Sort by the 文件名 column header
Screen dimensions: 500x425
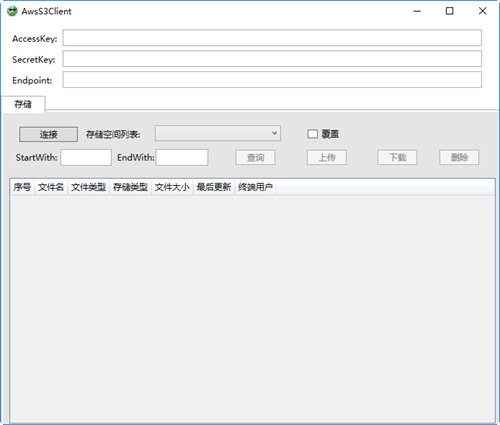[51, 187]
